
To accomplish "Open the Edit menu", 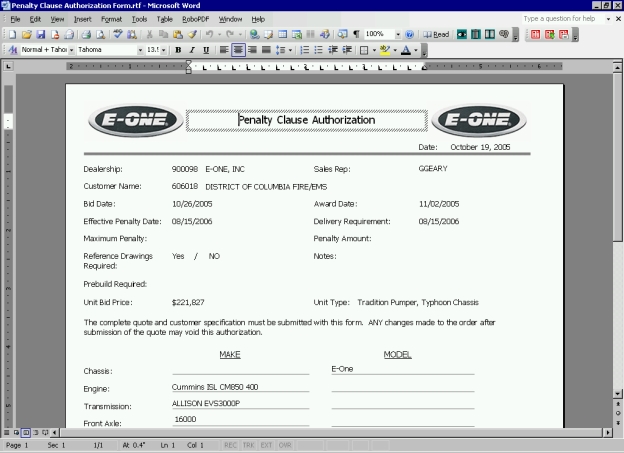I will coord(35,19).
